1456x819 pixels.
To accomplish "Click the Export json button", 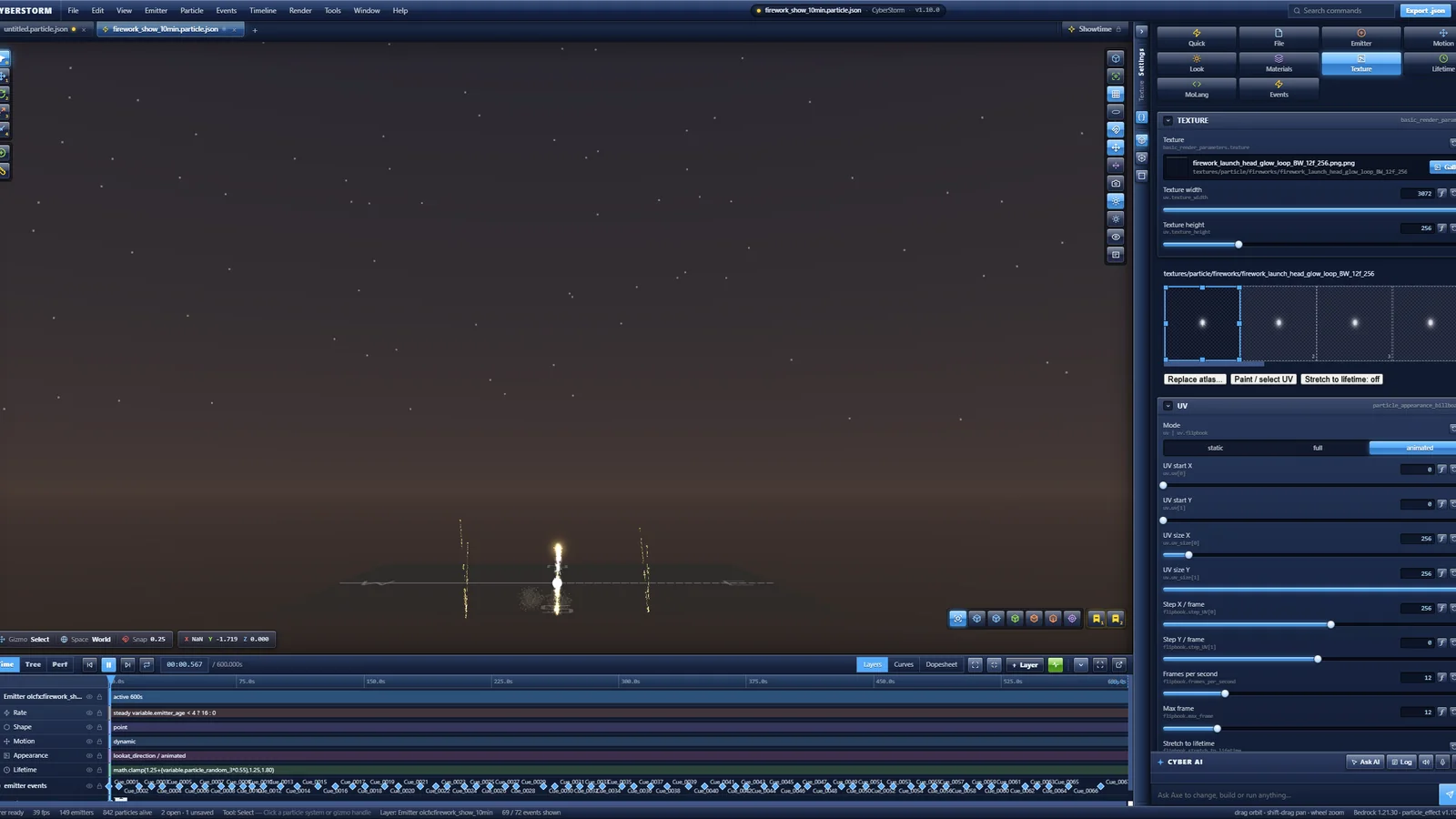I will pos(1425,11).
